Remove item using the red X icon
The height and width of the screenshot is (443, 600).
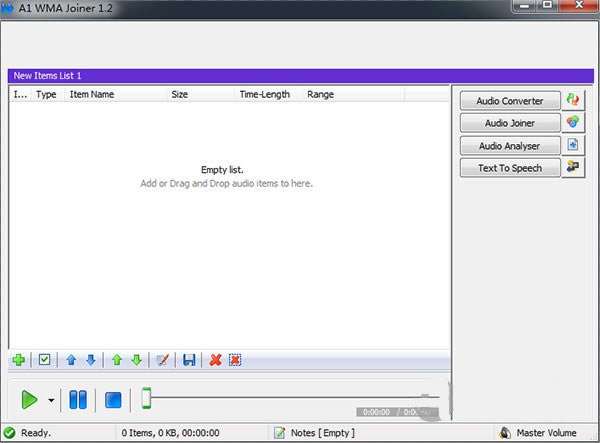click(215, 360)
